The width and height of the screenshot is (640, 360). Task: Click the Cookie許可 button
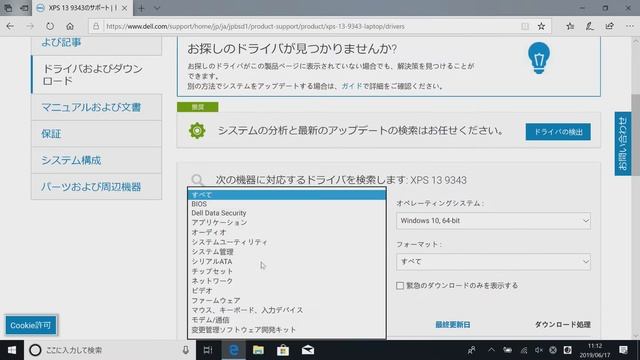pos(31,325)
